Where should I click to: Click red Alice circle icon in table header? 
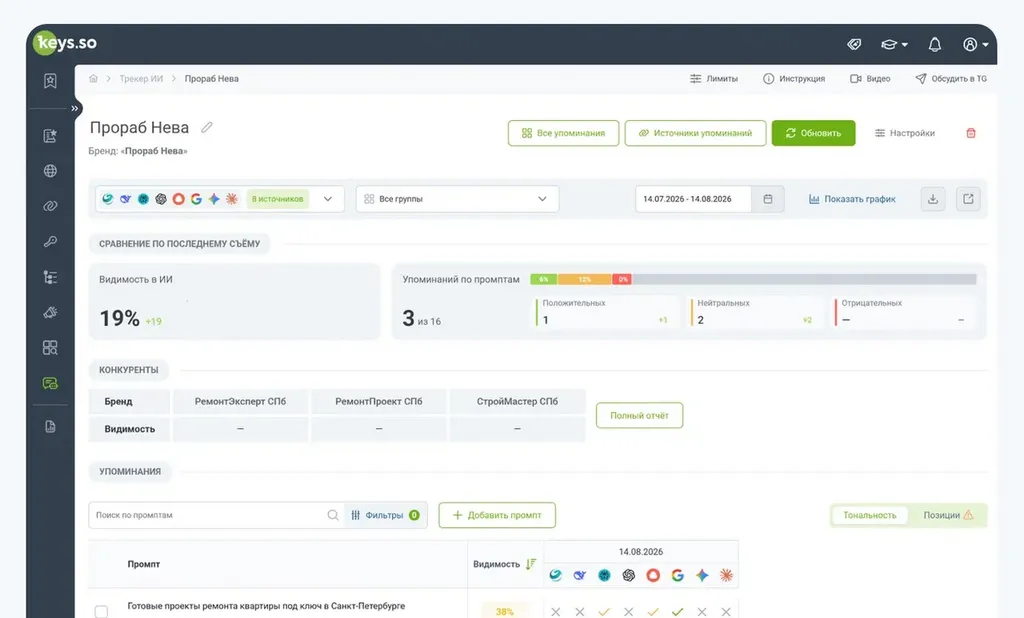point(653,576)
